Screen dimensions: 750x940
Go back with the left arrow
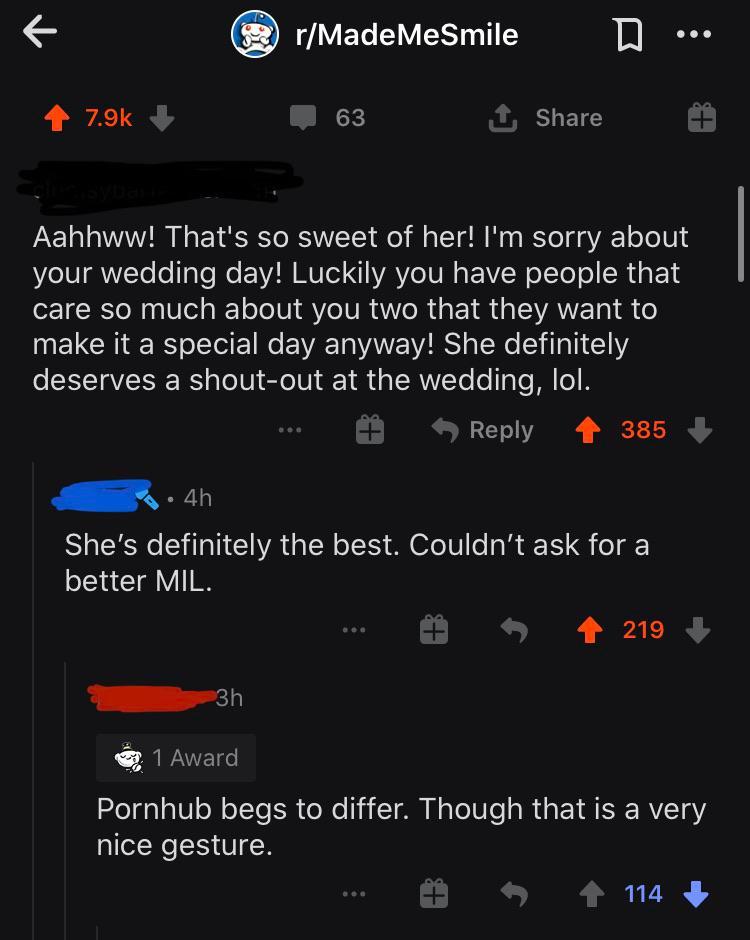coord(40,33)
